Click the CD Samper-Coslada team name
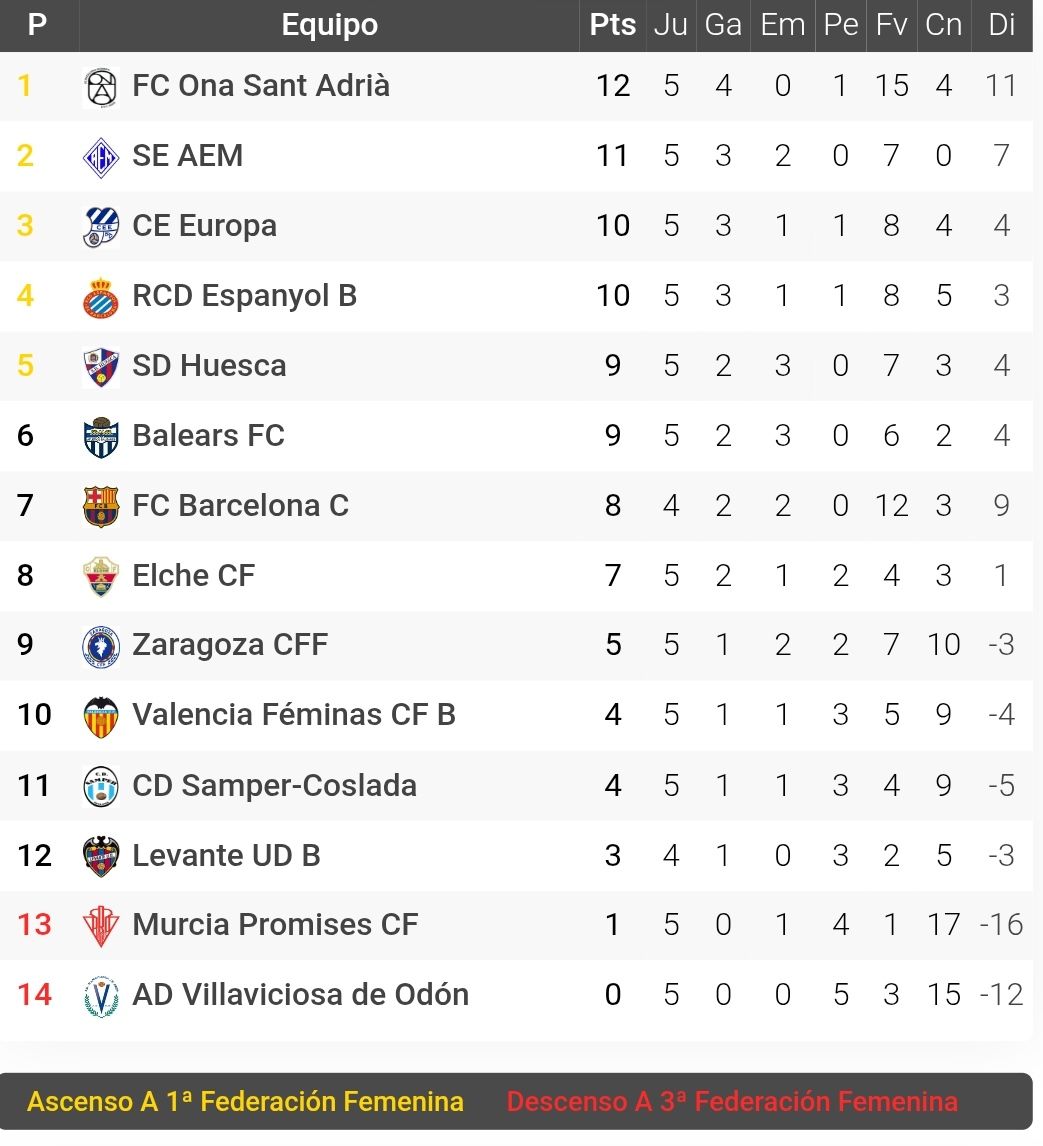The width and height of the screenshot is (1043, 1146). 275,786
